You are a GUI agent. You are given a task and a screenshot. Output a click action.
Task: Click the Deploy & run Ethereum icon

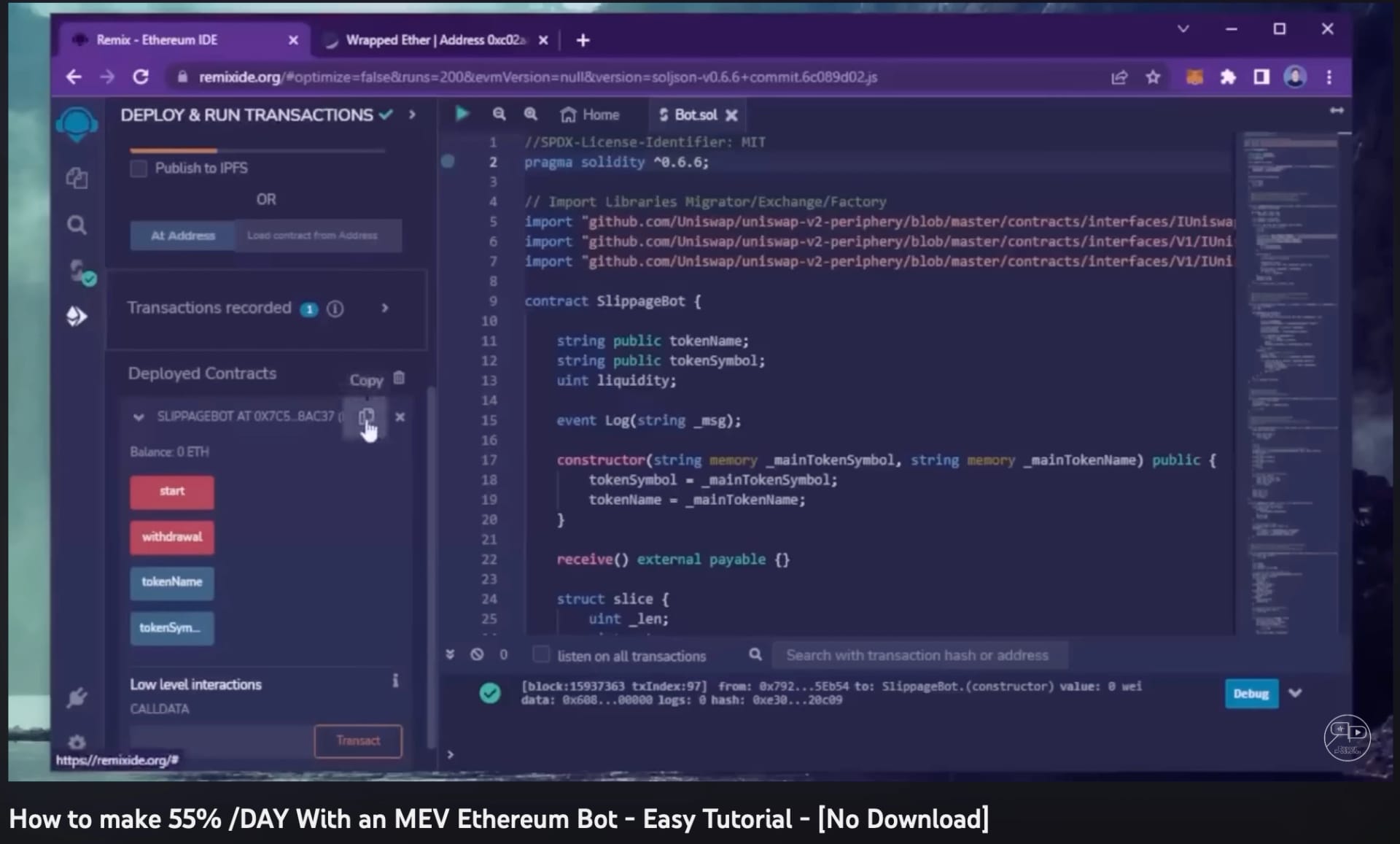77,316
